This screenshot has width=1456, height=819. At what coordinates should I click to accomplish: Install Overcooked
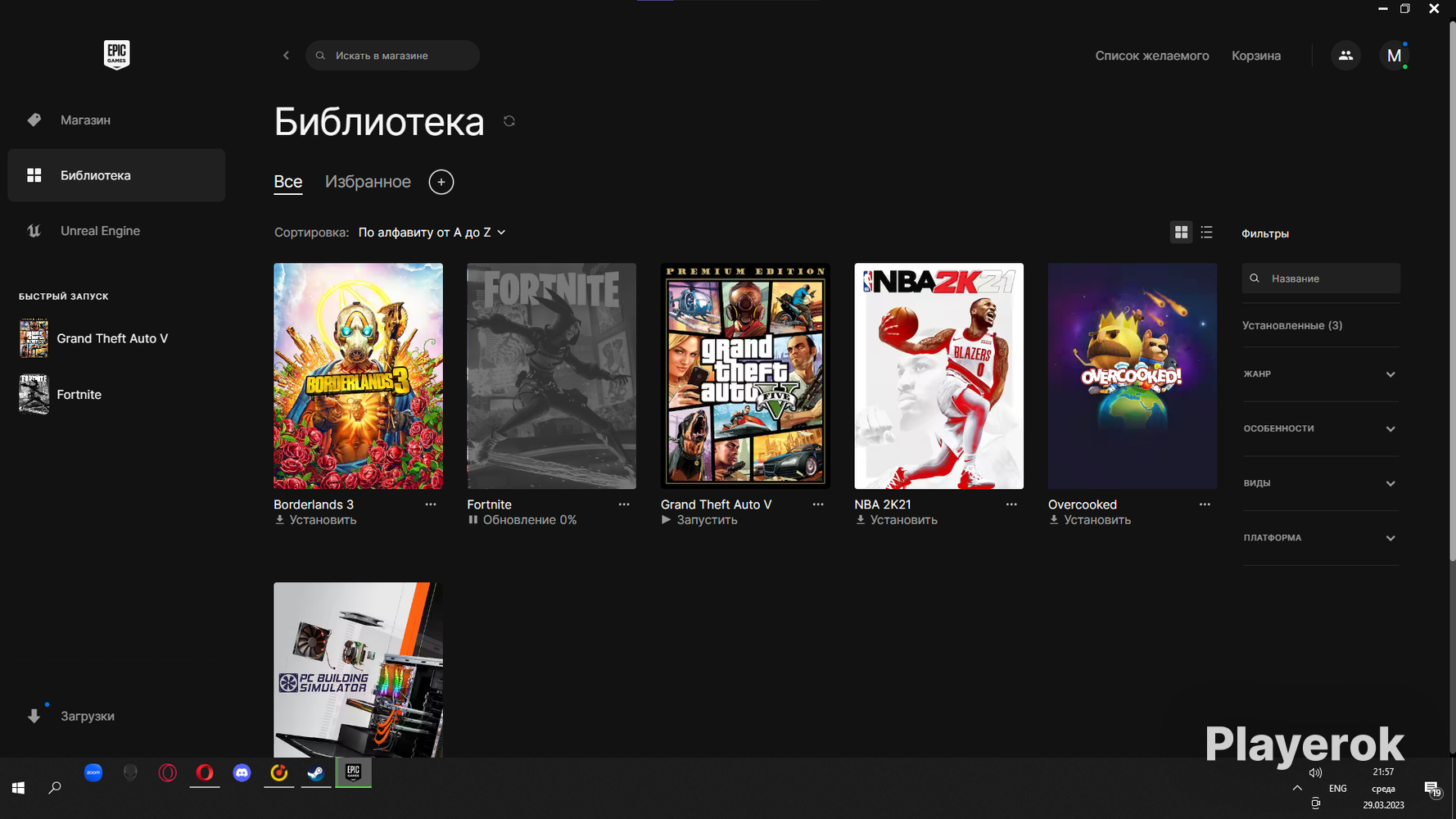(x=1089, y=520)
